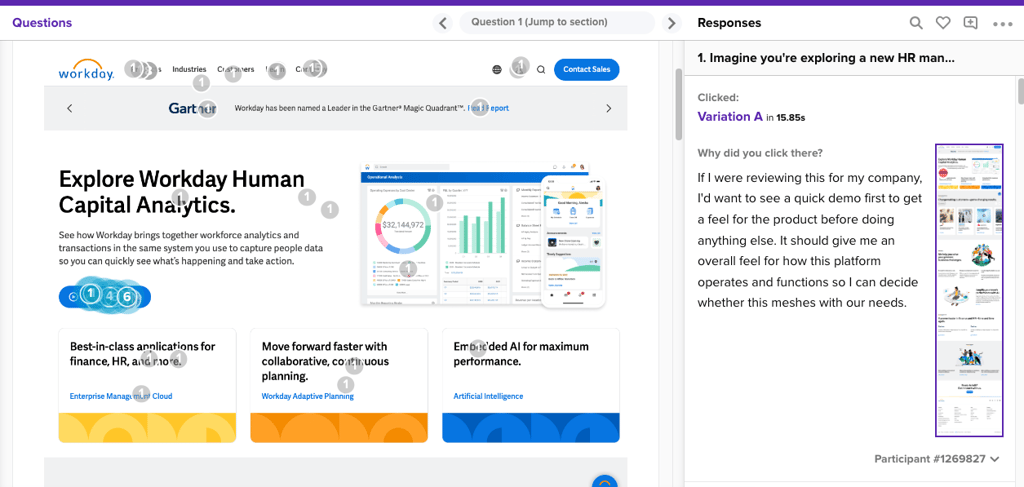The height and width of the screenshot is (487, 1024).
Task: Click the blue demo button under the hero text
Action: (x=104, y=296)
